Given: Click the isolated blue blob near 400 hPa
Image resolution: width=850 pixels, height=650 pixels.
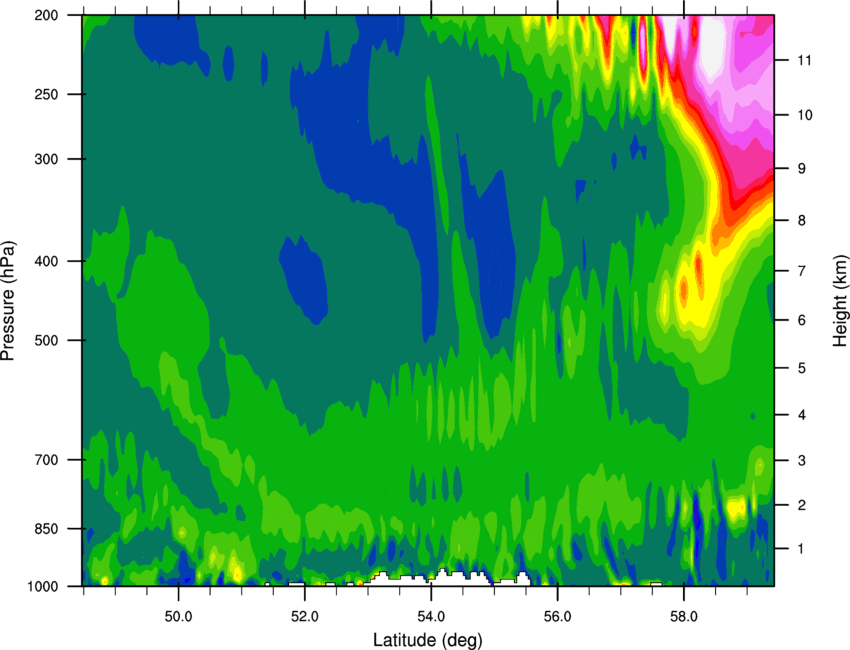Looking at the screenshot, I should [305, 279].
